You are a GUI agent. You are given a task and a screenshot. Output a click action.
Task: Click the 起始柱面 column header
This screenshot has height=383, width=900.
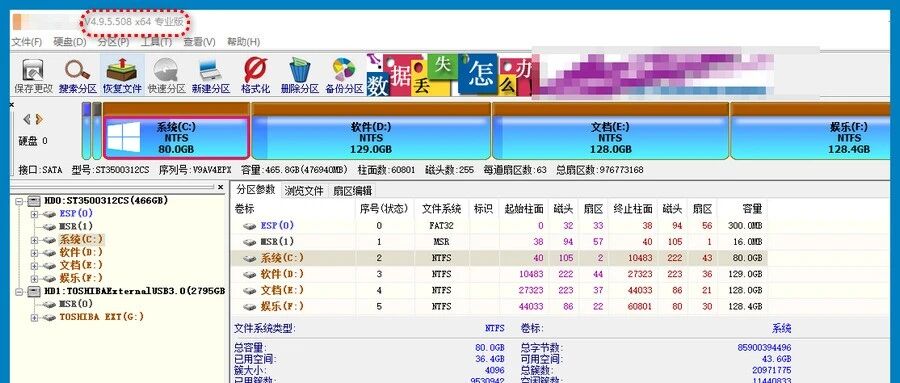coord(522,209)
